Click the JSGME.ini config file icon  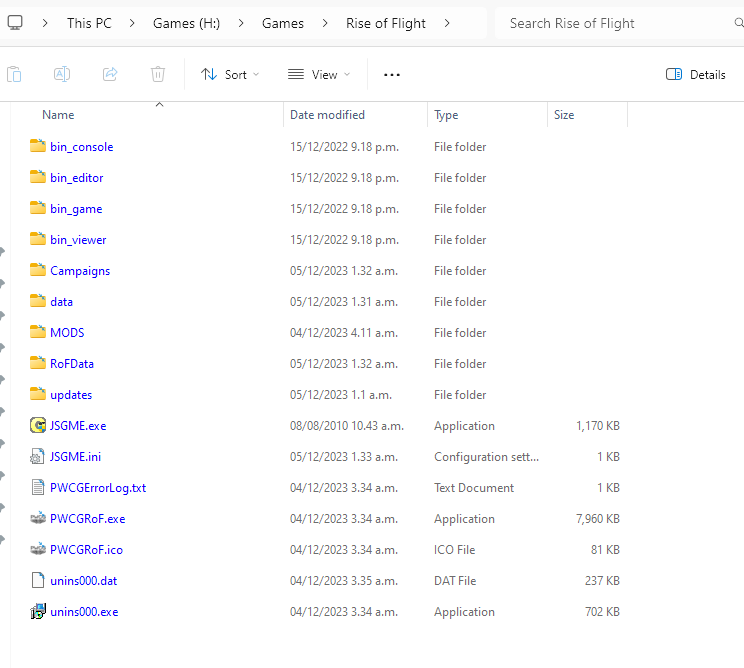tap(38, 456)
